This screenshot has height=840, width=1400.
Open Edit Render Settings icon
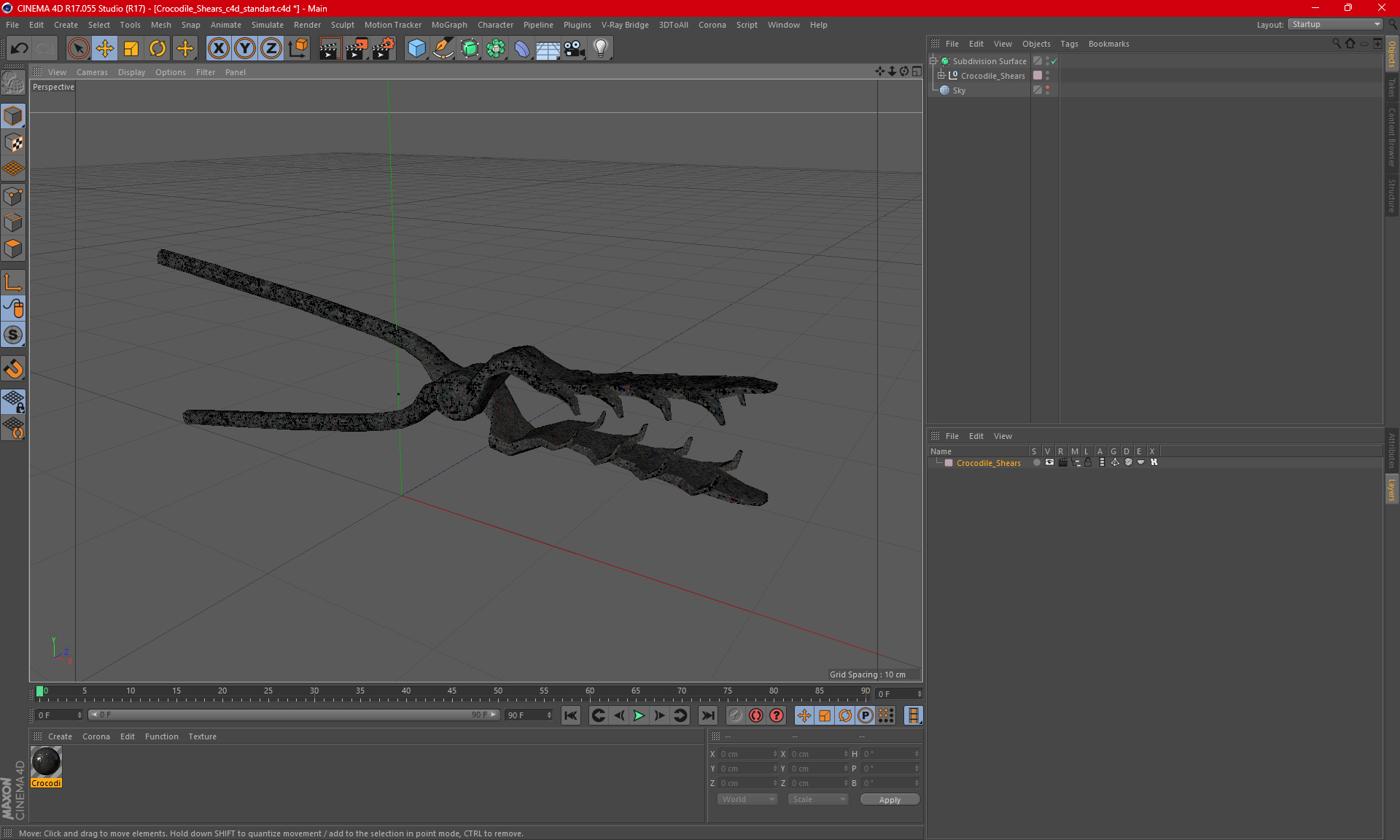click(x=384, y=48)
